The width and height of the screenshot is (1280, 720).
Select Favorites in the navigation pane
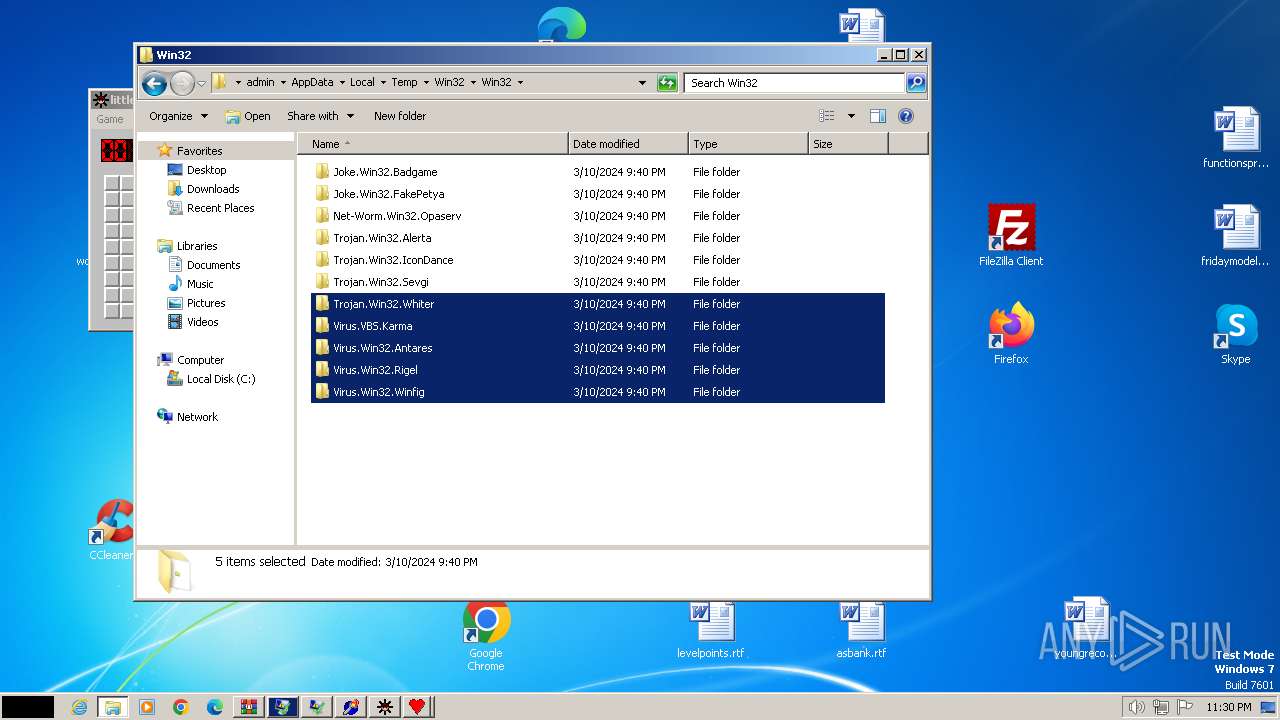click(x=199, y=151)
